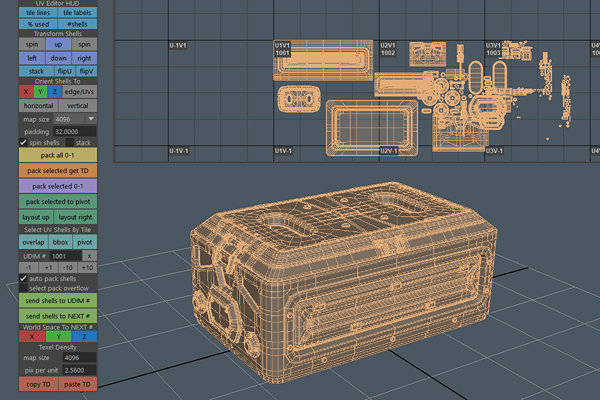
Task: Click the red X orient shells button
Action: point(26,92)
